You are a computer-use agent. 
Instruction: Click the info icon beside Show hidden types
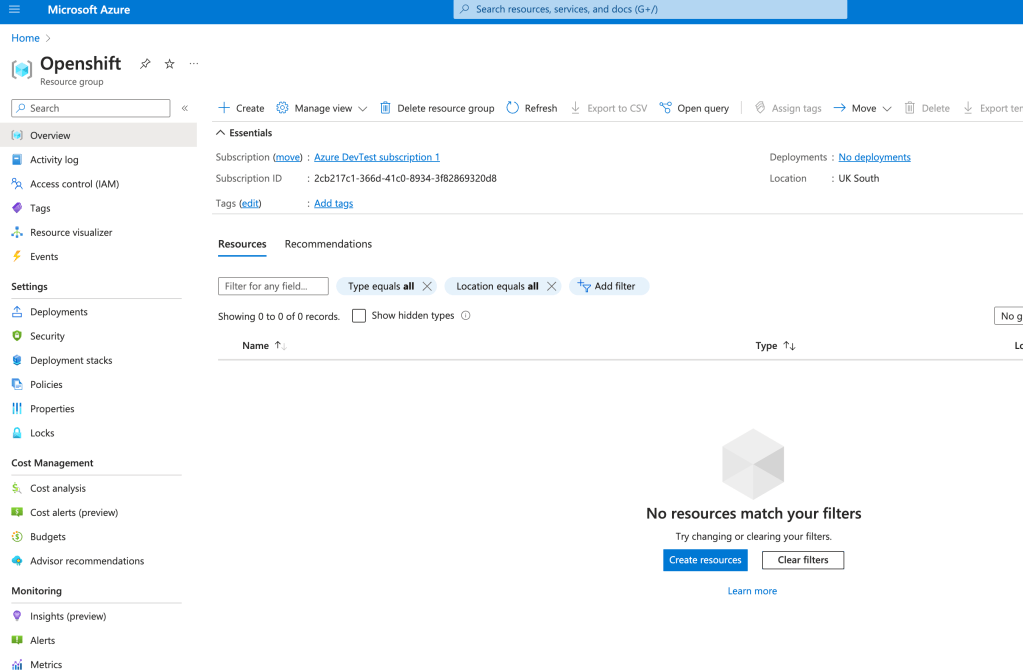(466, 316)
